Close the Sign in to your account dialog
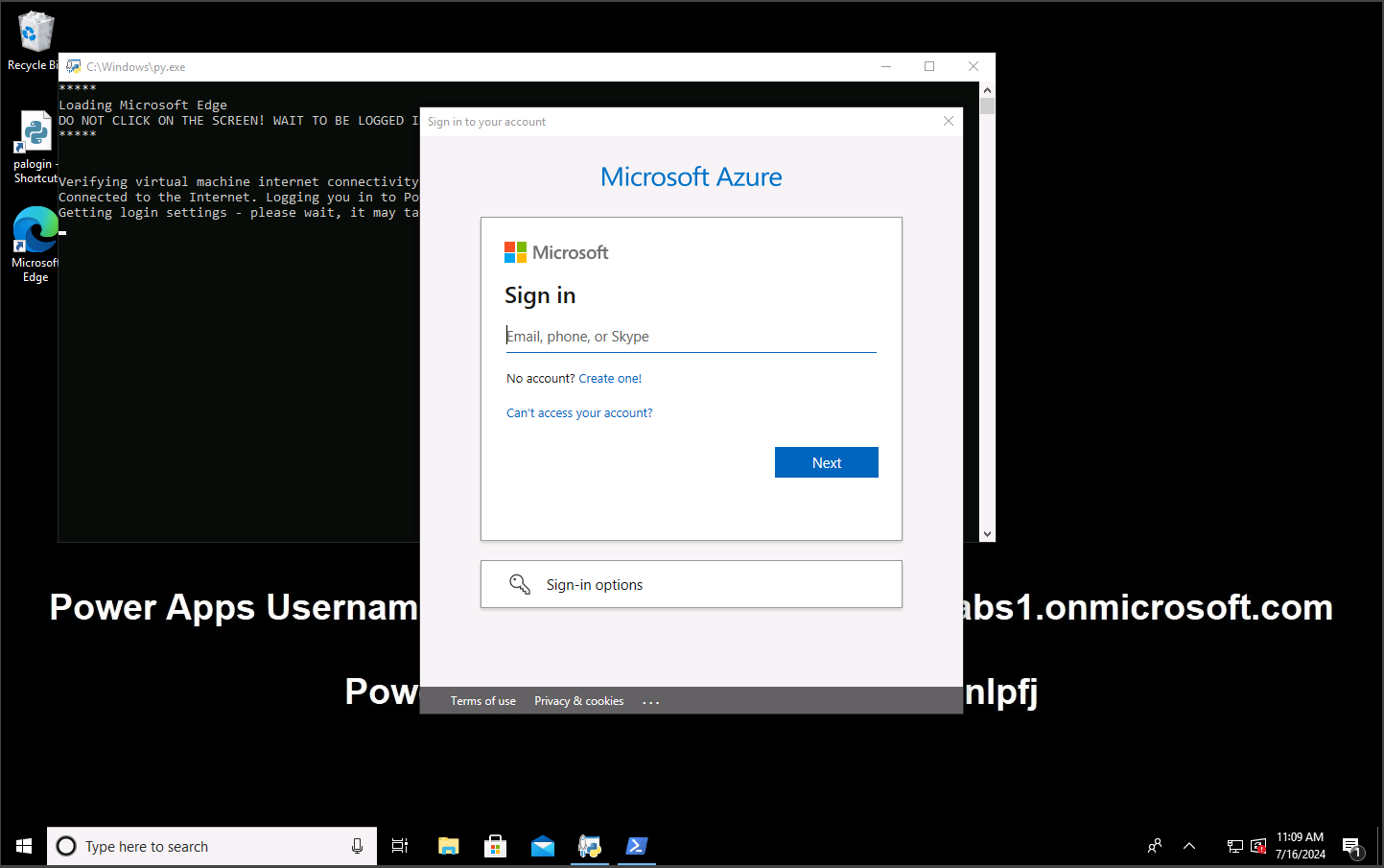This screenshot has height=868, width=1384. click(x=949, y=121)
